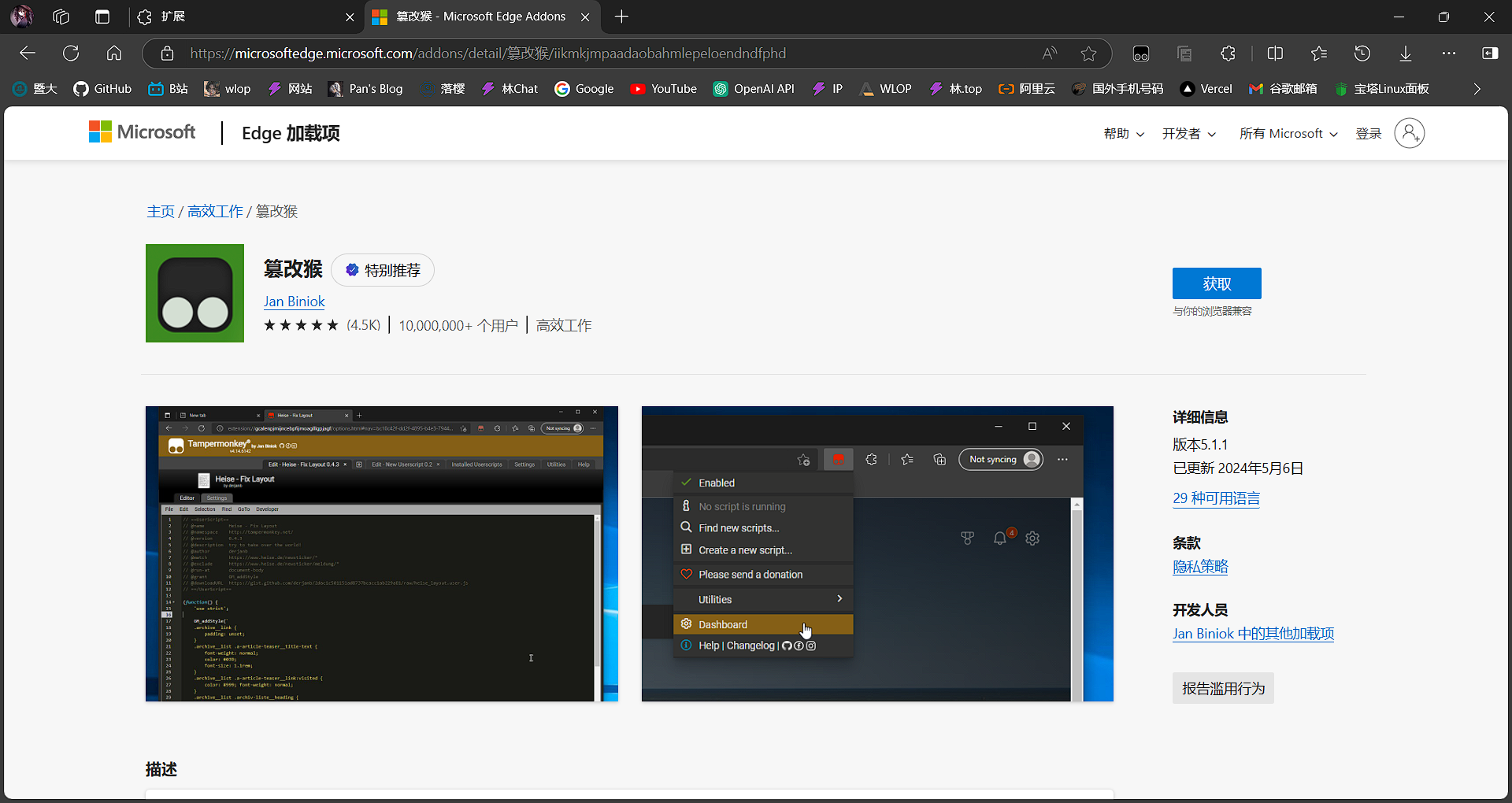Open the 隐私策略 link
This screenshot has width=1512, height=803.
tap(1200, 567)
